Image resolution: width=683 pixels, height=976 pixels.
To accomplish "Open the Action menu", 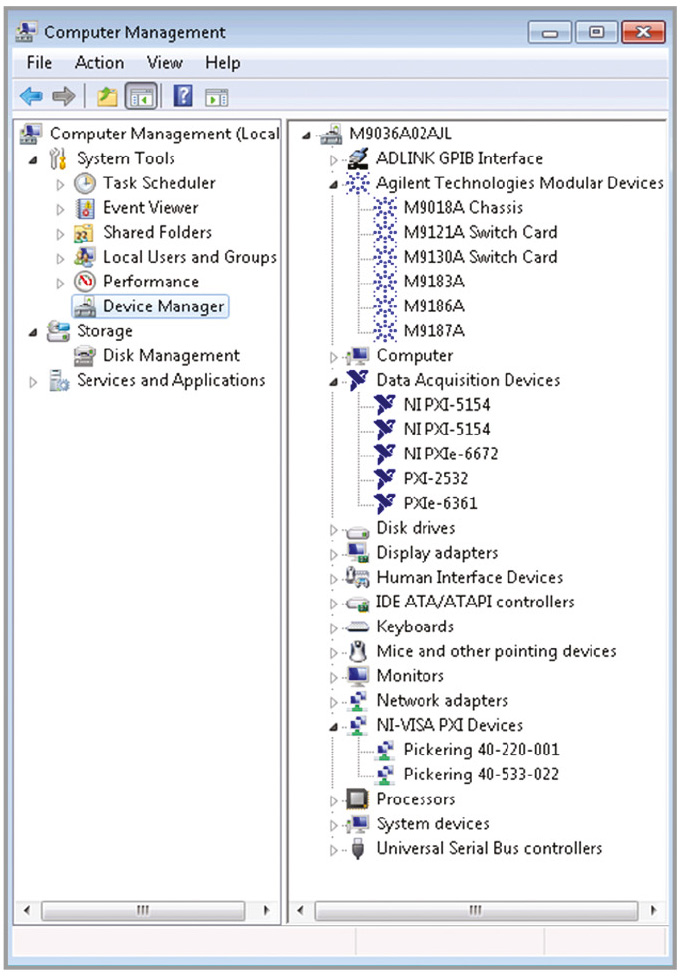I will point(99,62).
